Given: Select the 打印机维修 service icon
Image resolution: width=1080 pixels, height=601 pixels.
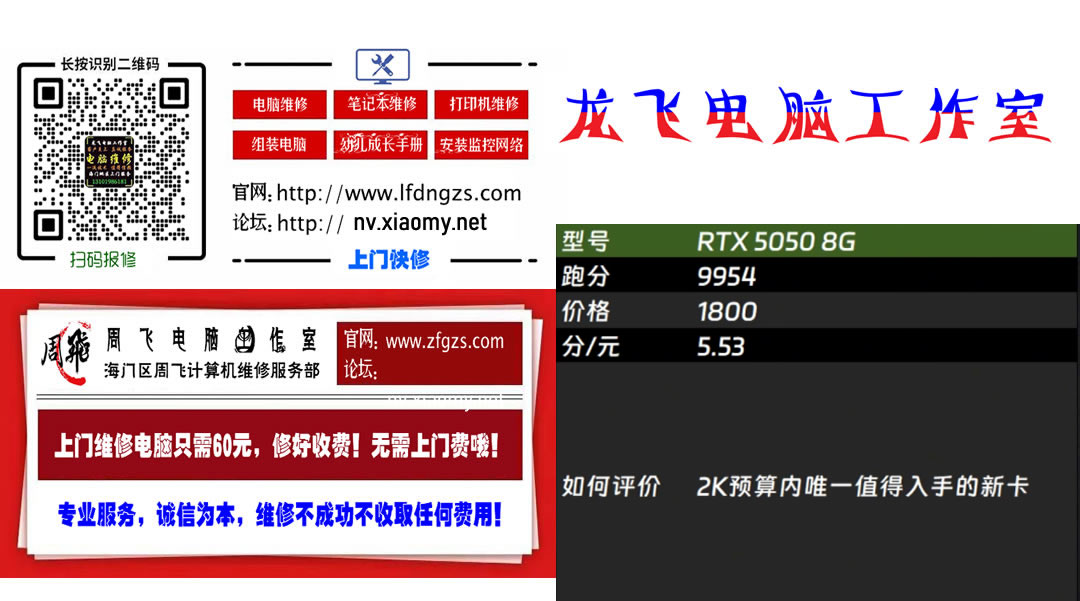Looking at the screenshot, I should [x=481, y=105].
